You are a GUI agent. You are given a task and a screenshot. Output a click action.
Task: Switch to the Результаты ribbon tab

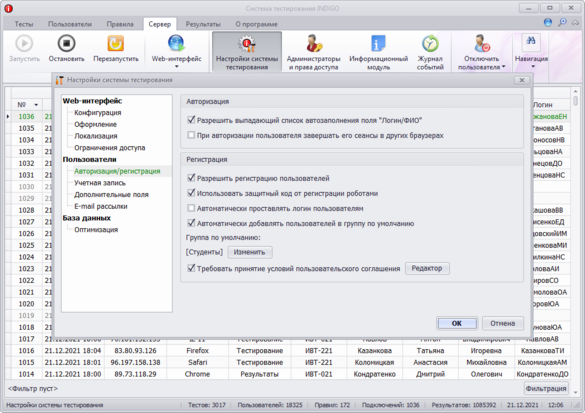[203, 24]
